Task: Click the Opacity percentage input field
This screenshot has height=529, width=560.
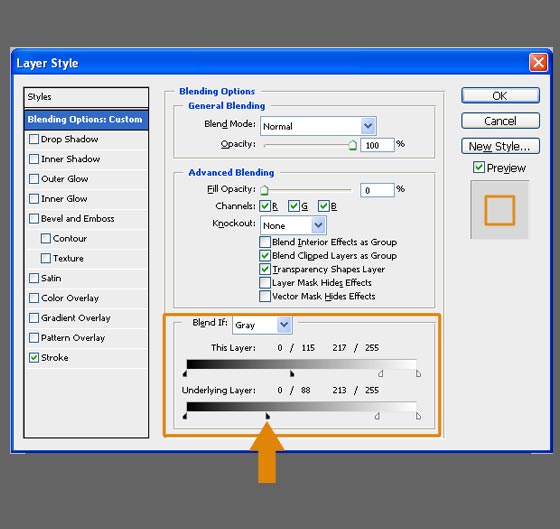Action: [377, 145]
